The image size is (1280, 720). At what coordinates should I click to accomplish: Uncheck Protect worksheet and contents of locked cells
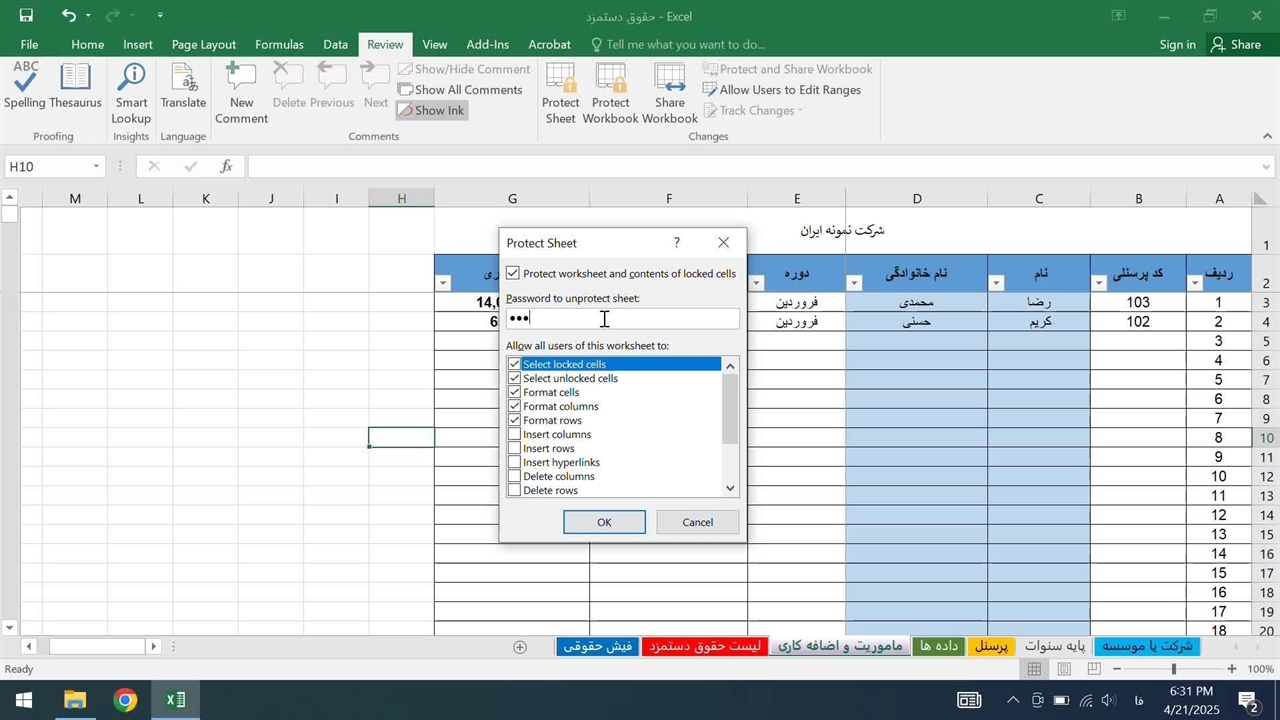(x=513, y=273)
